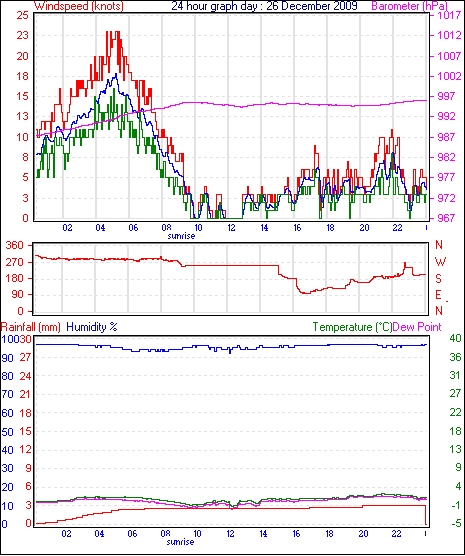Select the Dew Point legend label
Screen dimensions: 465x556
[x=417, y=327]
